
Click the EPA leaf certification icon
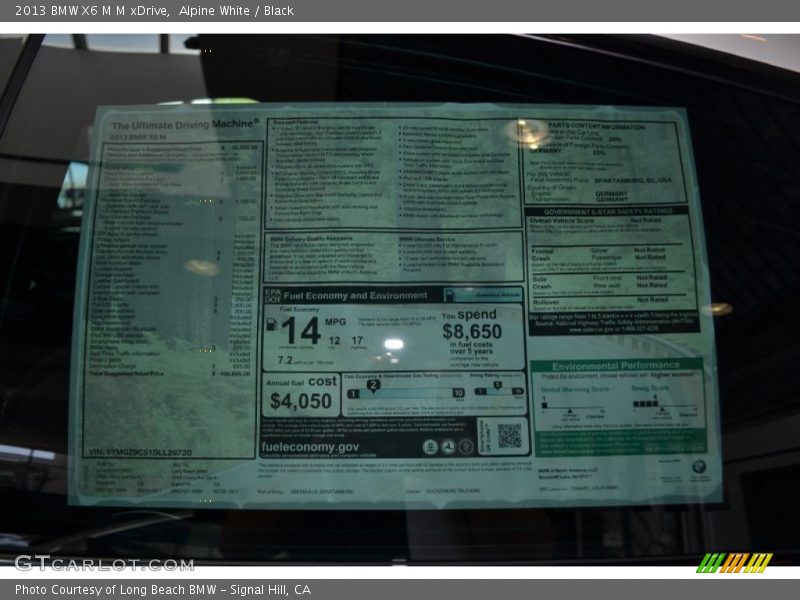pyautogui.click(x=430, y=448)
